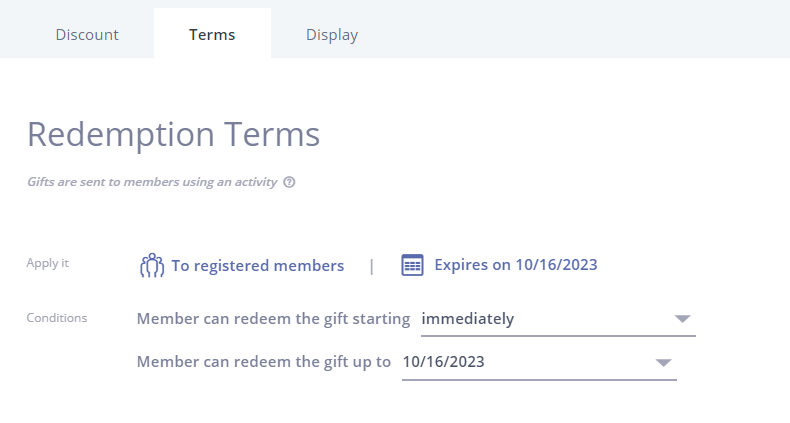
Task: Click the question mark help icon
Action: [289, 182]
